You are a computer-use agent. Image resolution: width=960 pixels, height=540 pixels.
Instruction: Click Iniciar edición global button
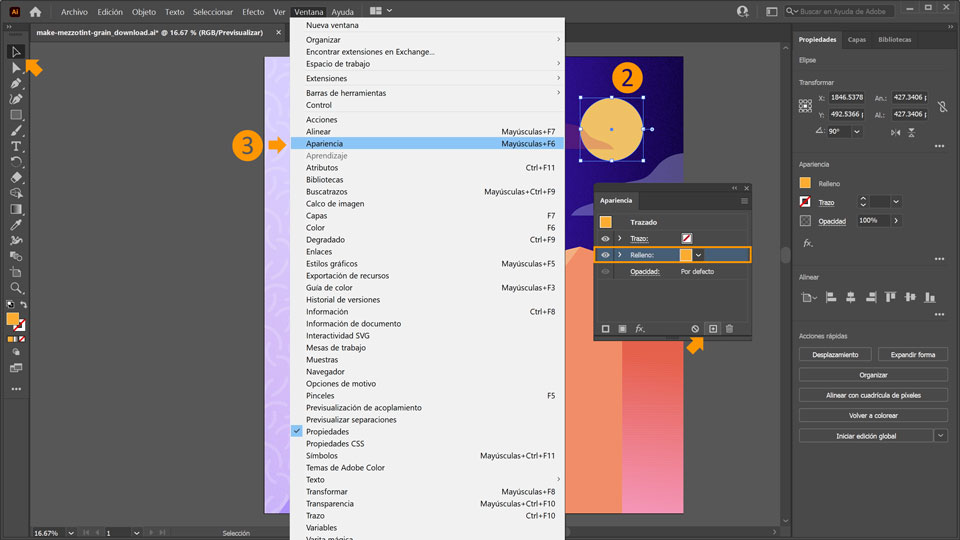coord(866,435)
